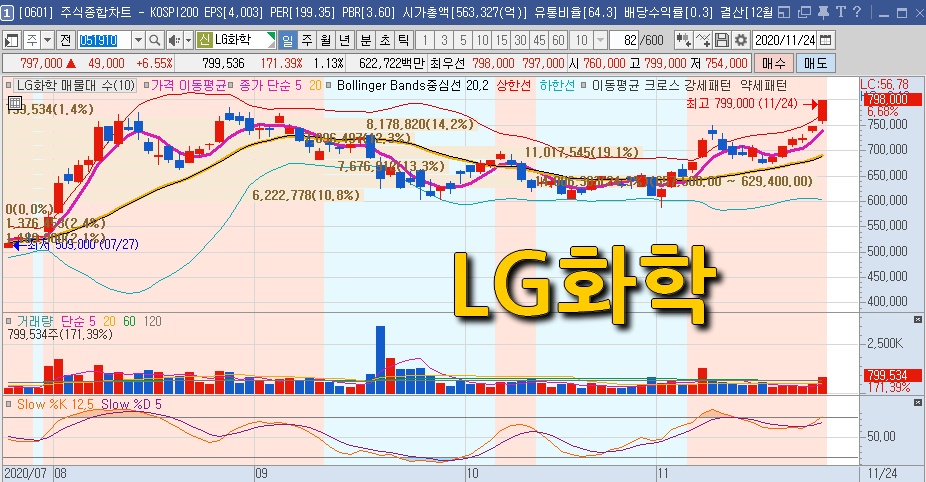Choose interval 1 button

425,40
